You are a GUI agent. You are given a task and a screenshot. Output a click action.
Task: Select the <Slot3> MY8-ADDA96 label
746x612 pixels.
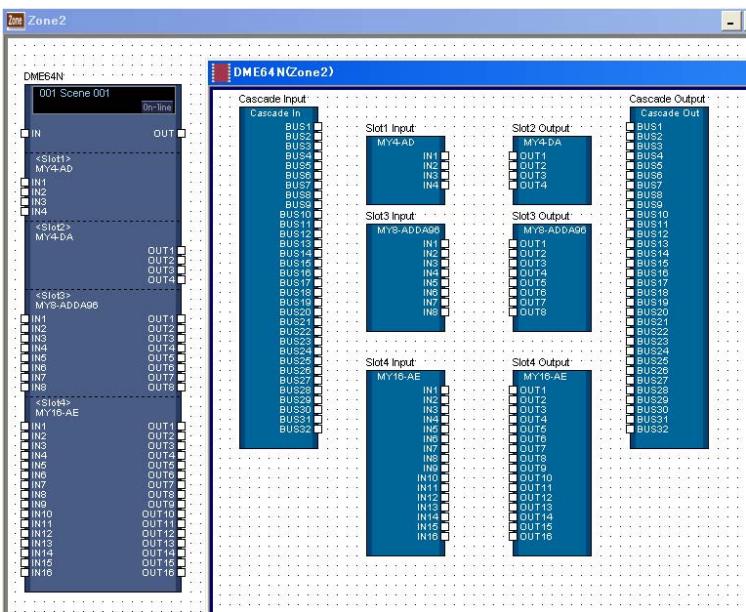[67, 300]
